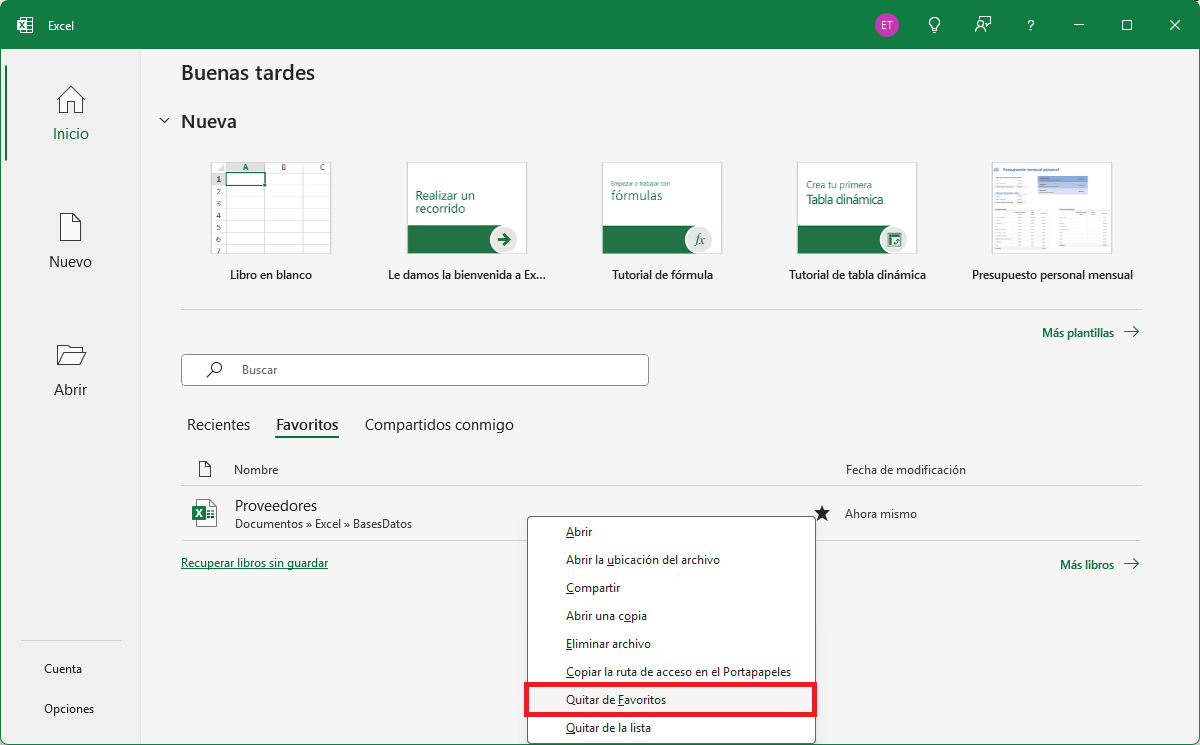
Task: Open Cuenta in the sidebar
Action: pos(63,669)
